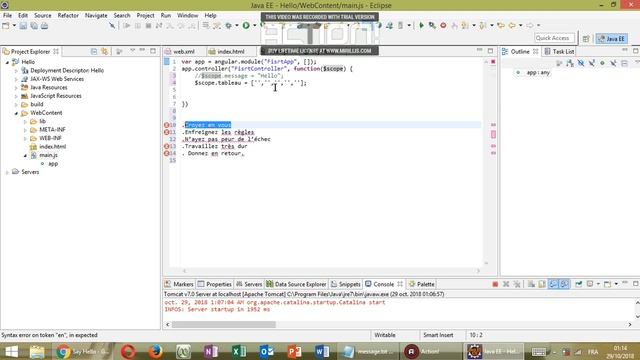Click the red Terminate console icon
The height and width of the screenshot is (360, 640).
(x=495, y=284)
